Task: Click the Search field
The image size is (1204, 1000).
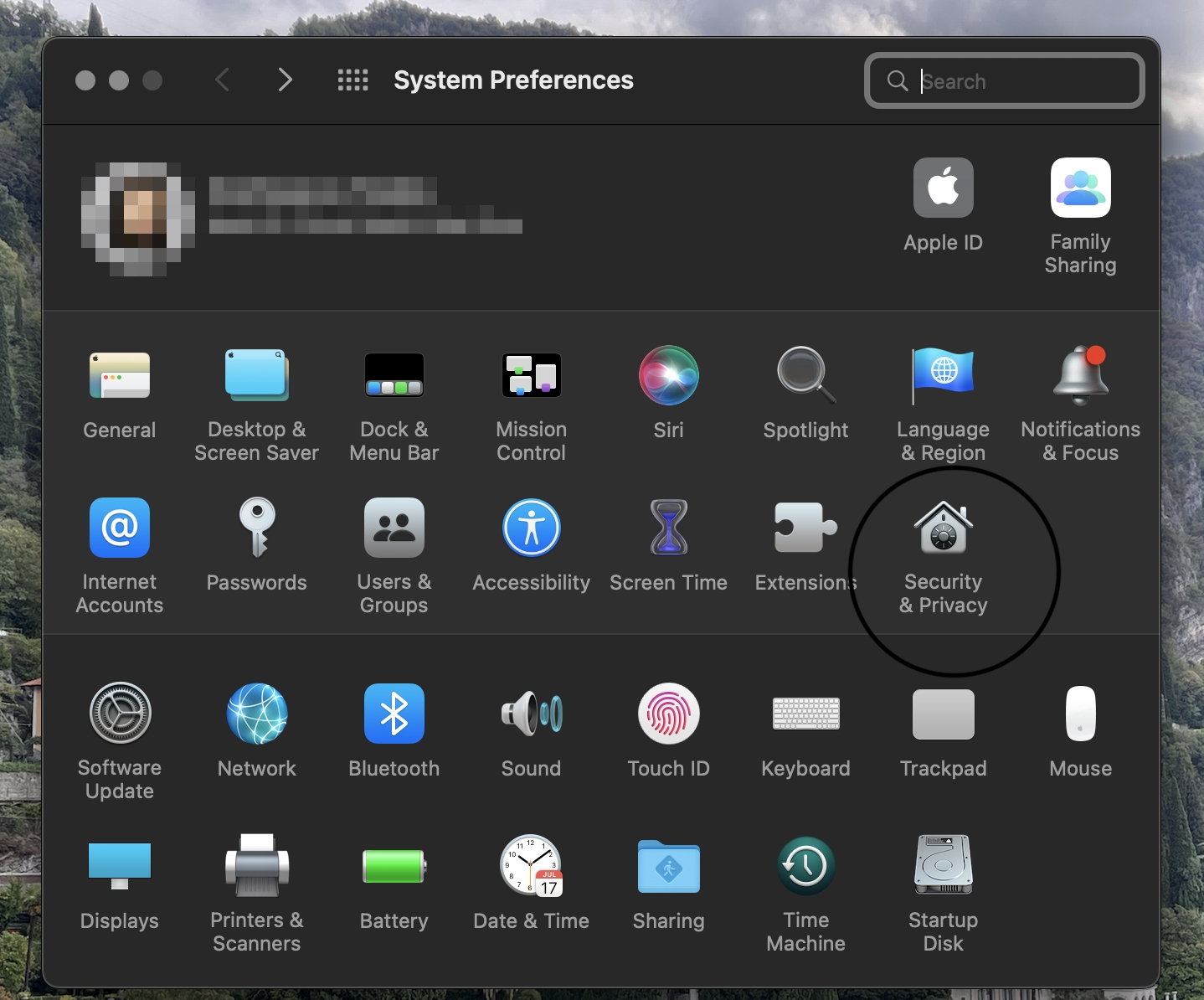Action: tap(1005, 80)
